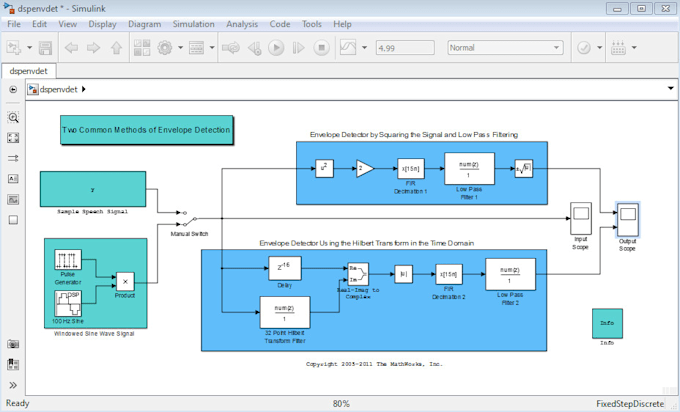Screen dimensions: 680x412
Task: Save the model with the floppy icon
Action: pos(46,48)
